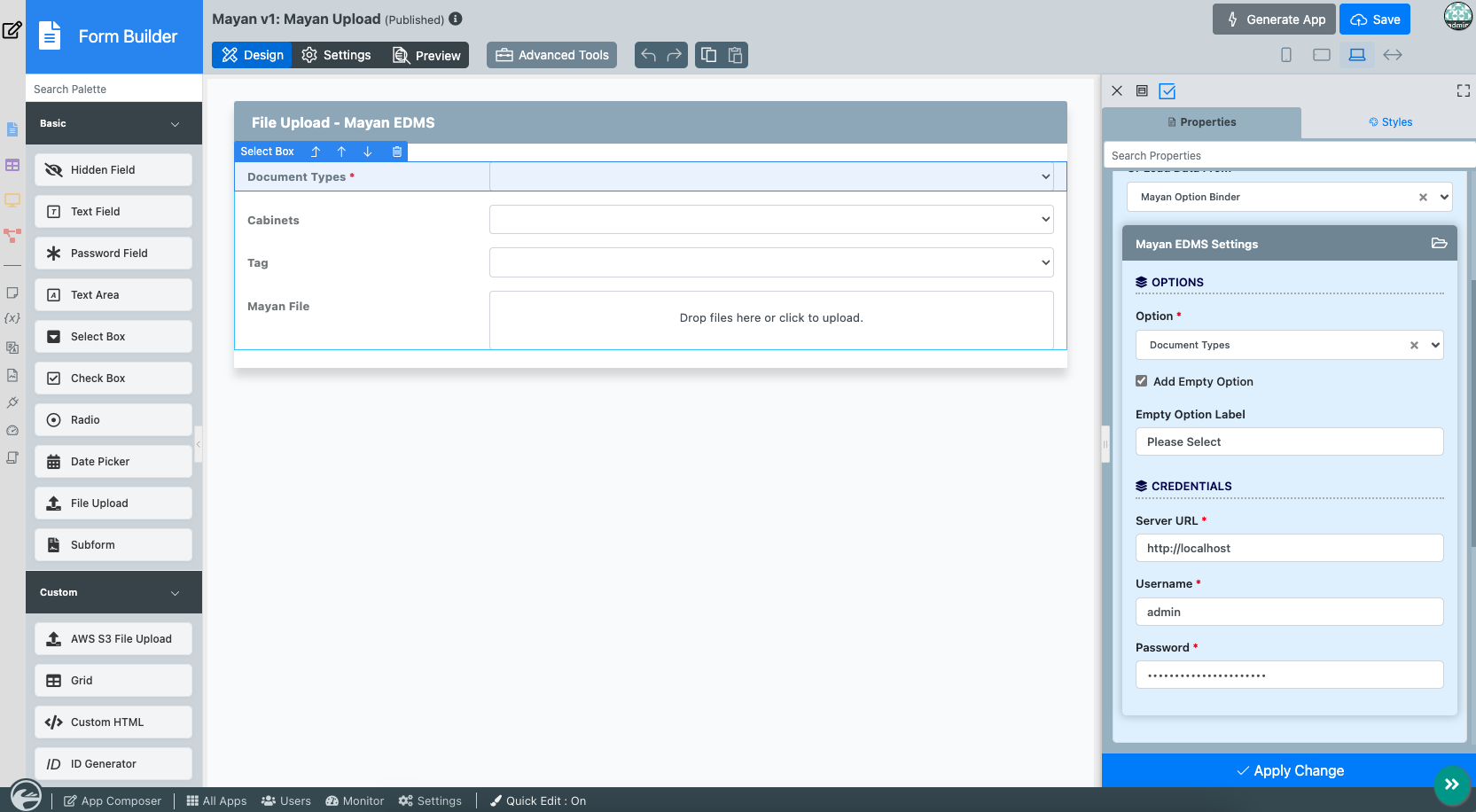Click the file drop upload area
Image resolution: width=1476 pixels, height=812 pixels.
coord(771,318)
